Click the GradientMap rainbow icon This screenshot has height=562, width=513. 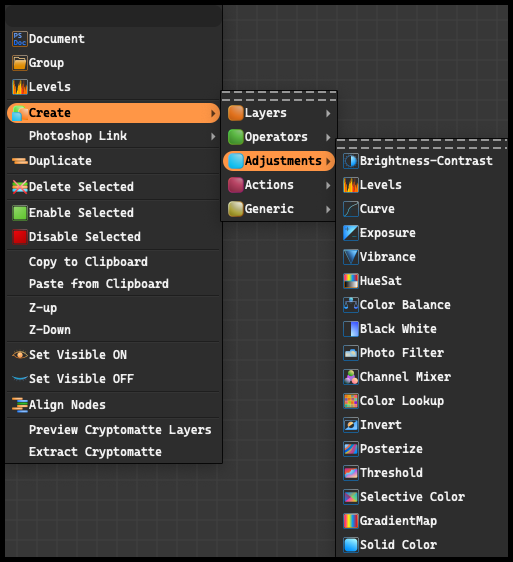[x=351, y=521]
